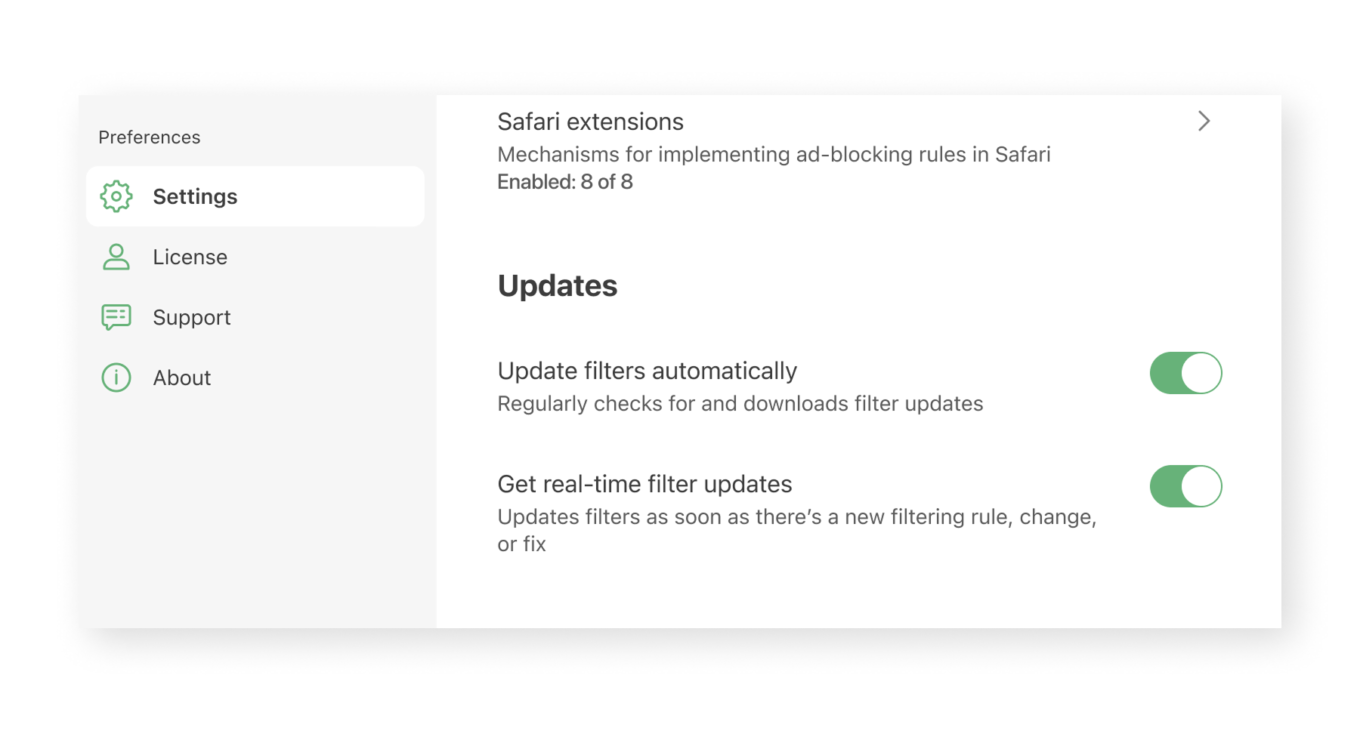Expand the Safari extensions settings via the chevron
The image size is (1360, 755).
1204,121
